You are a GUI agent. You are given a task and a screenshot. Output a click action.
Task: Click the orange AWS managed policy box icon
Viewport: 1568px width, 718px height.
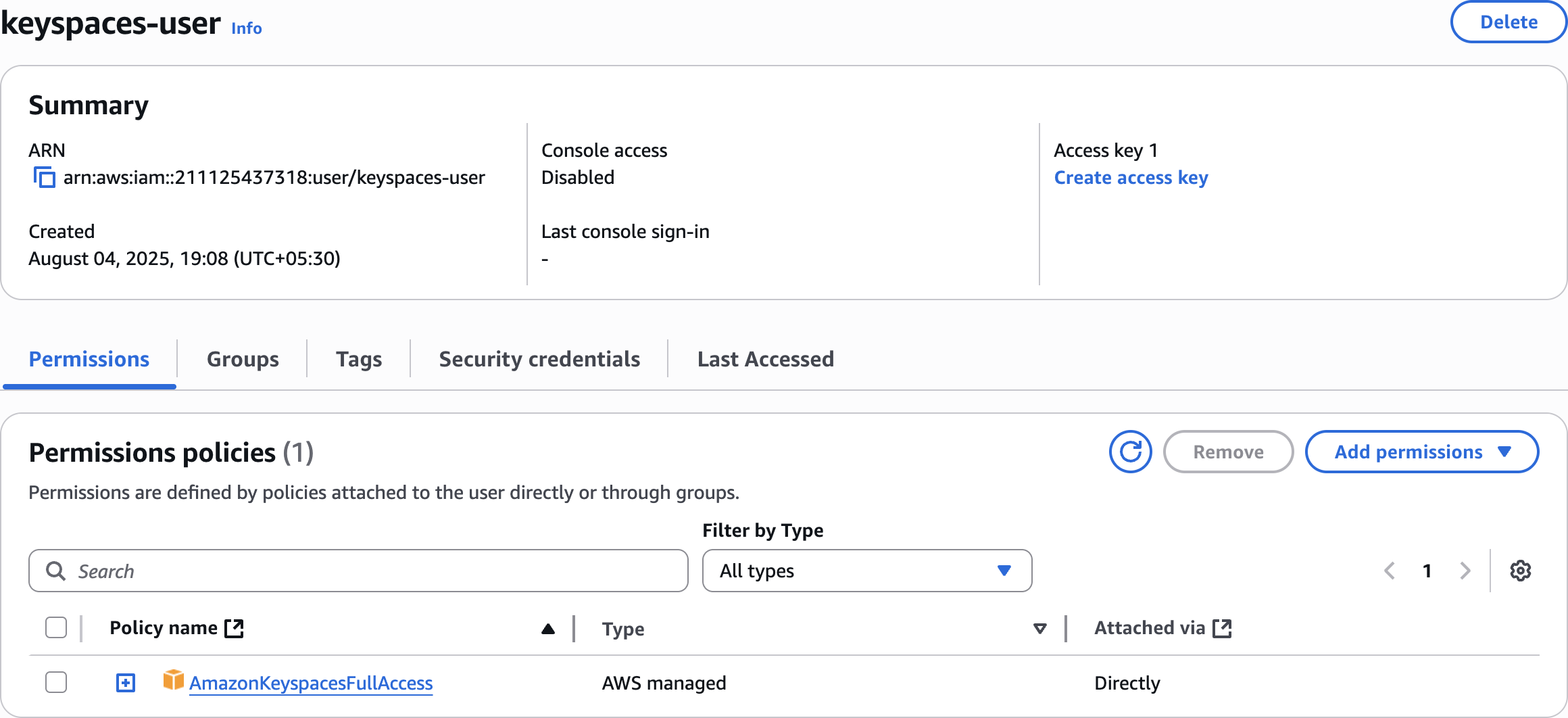pos(174,680)
